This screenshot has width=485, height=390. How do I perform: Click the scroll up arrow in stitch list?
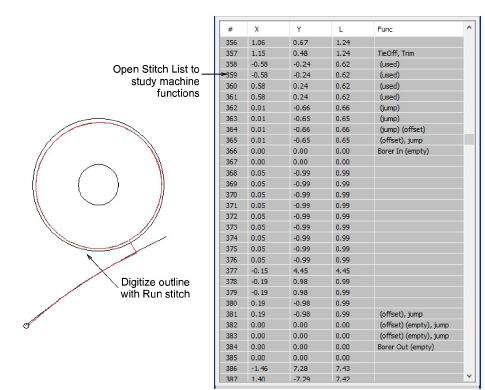point(469,28)
